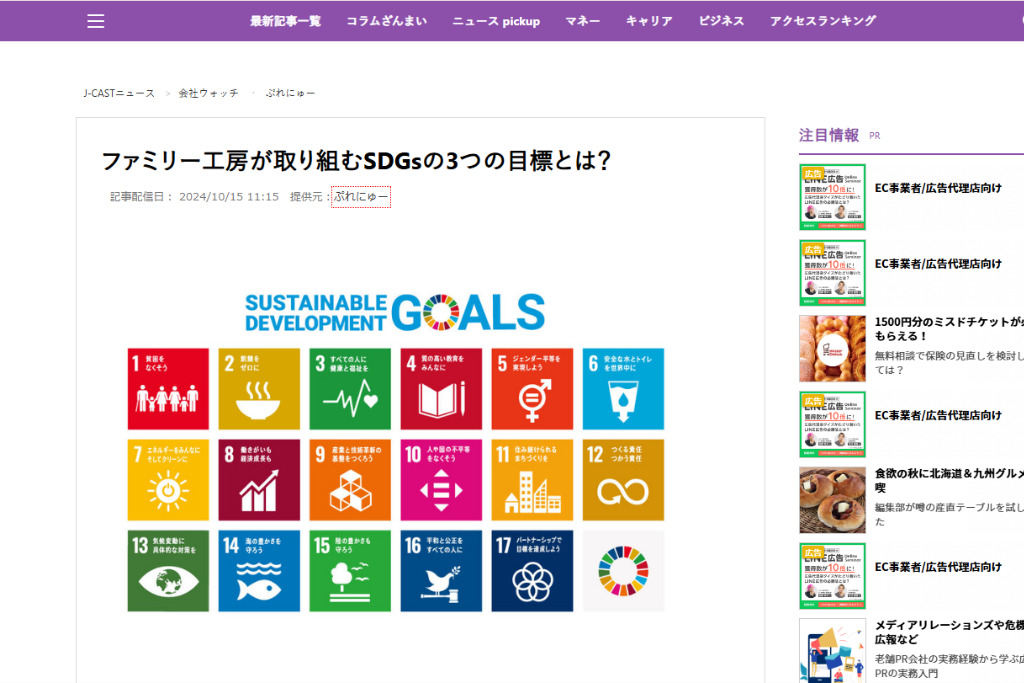Image resolution: width=1024 pixels, height=683 pixels.
Task: Click 老舗PR会社の実務経験 description text
Action: [x=949, y=666]
